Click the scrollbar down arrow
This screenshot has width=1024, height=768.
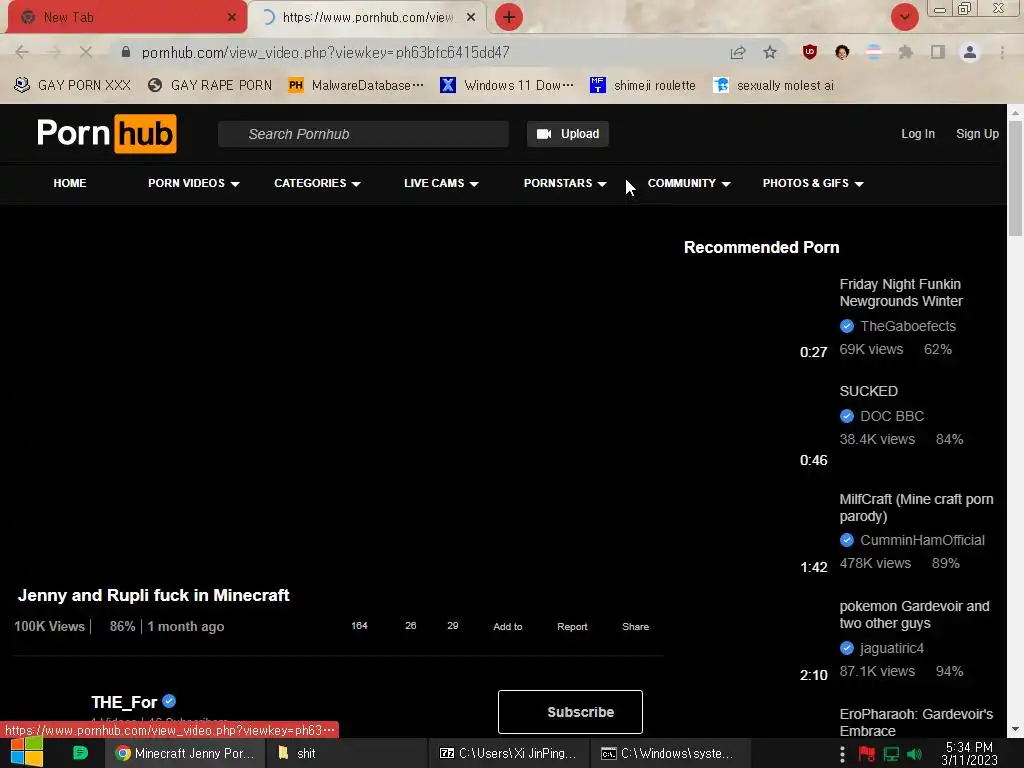coord(1015,729)
